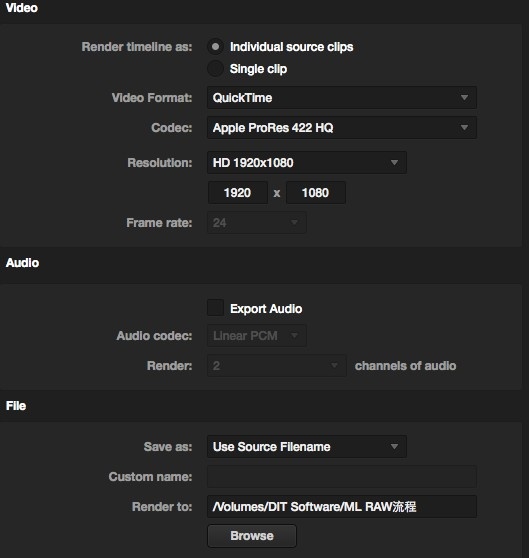529x558 pixels.
Task: Click the 'Video Format:' label
Action: click(x=152, y=98)
